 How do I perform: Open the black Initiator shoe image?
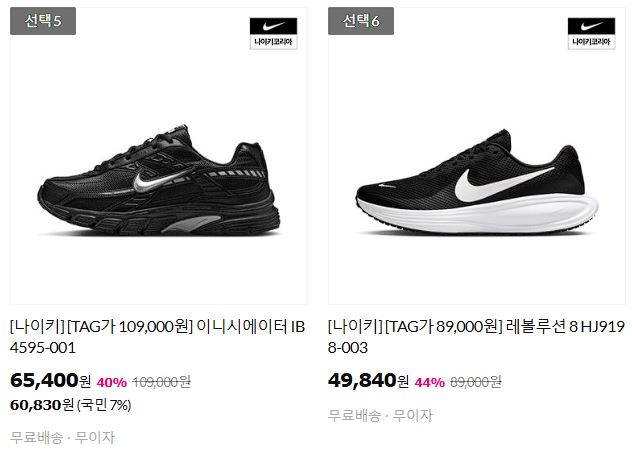159,181
